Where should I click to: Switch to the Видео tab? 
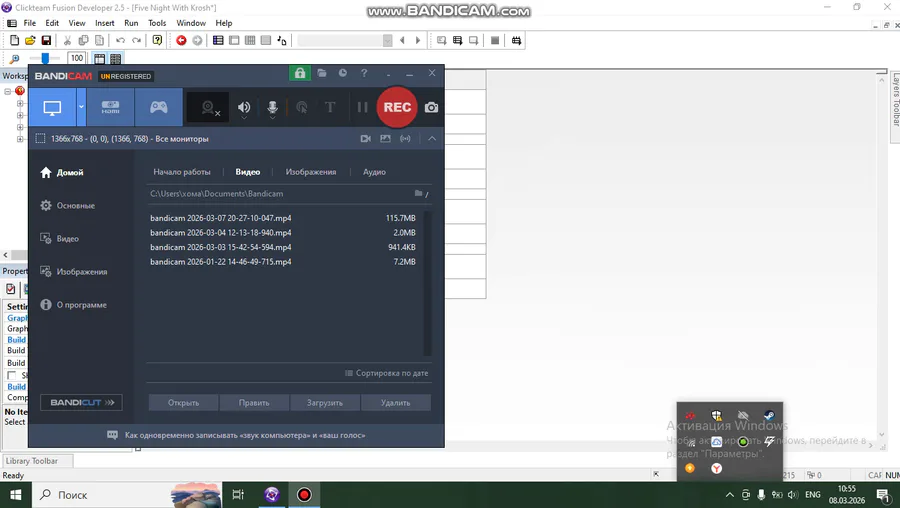248,172
